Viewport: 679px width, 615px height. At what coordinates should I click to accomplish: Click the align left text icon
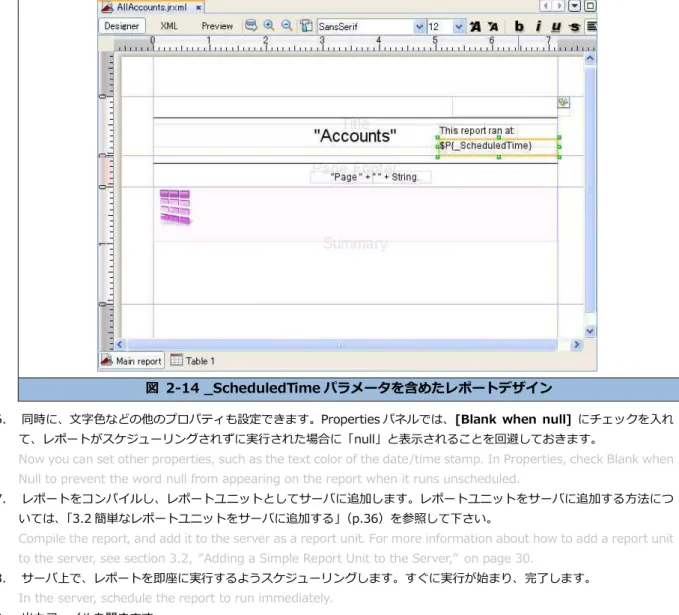click(x=592, y=26)
